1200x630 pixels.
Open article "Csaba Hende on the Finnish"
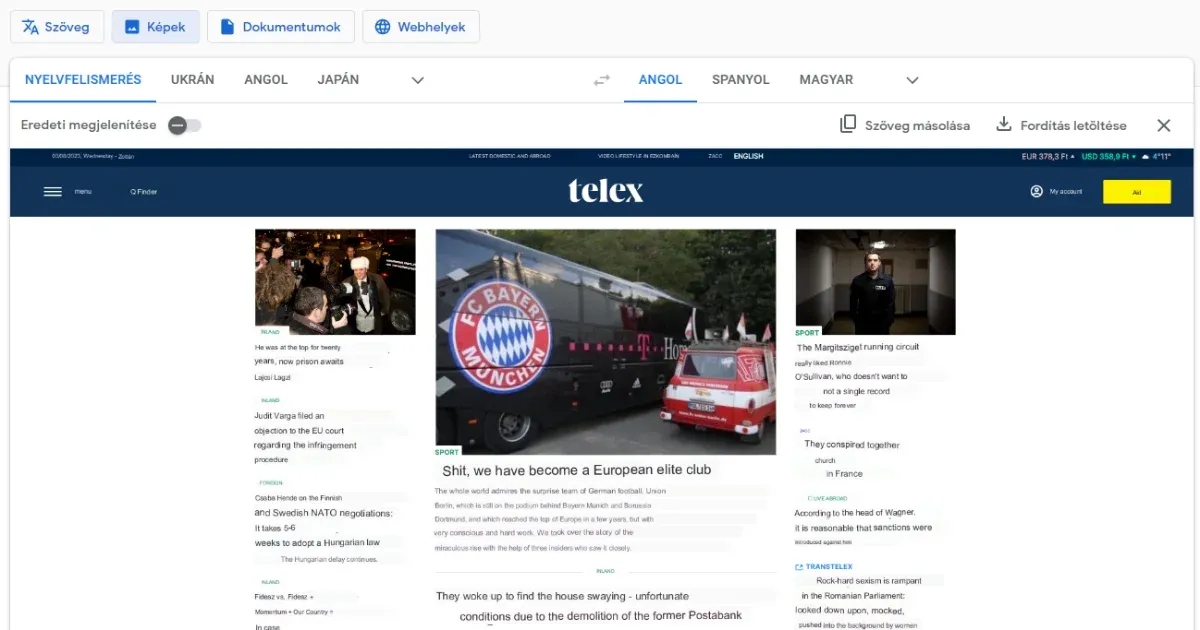[x=298, y=498]
